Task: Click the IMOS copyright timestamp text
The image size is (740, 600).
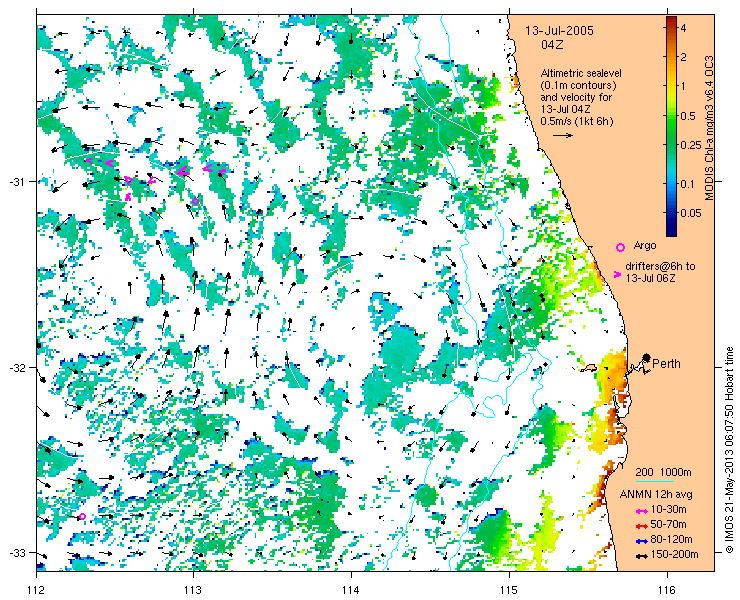Action: [730, 450]
